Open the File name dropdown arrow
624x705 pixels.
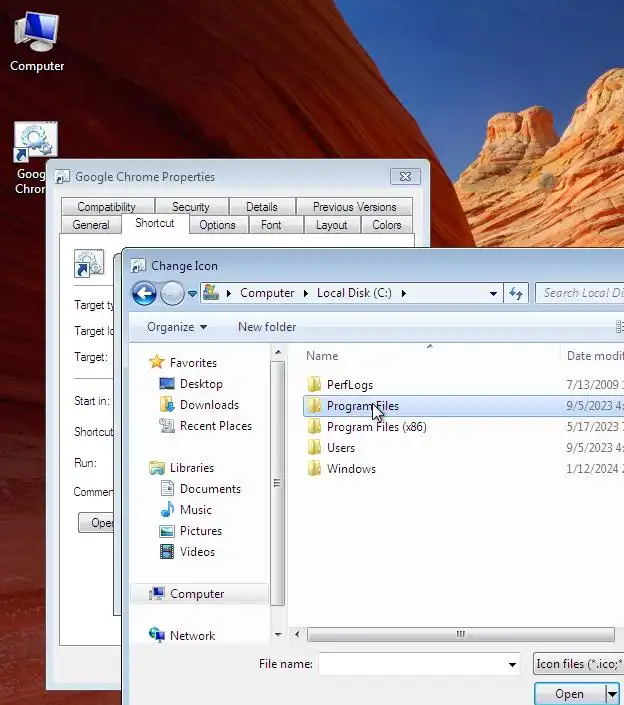point(512,665)
